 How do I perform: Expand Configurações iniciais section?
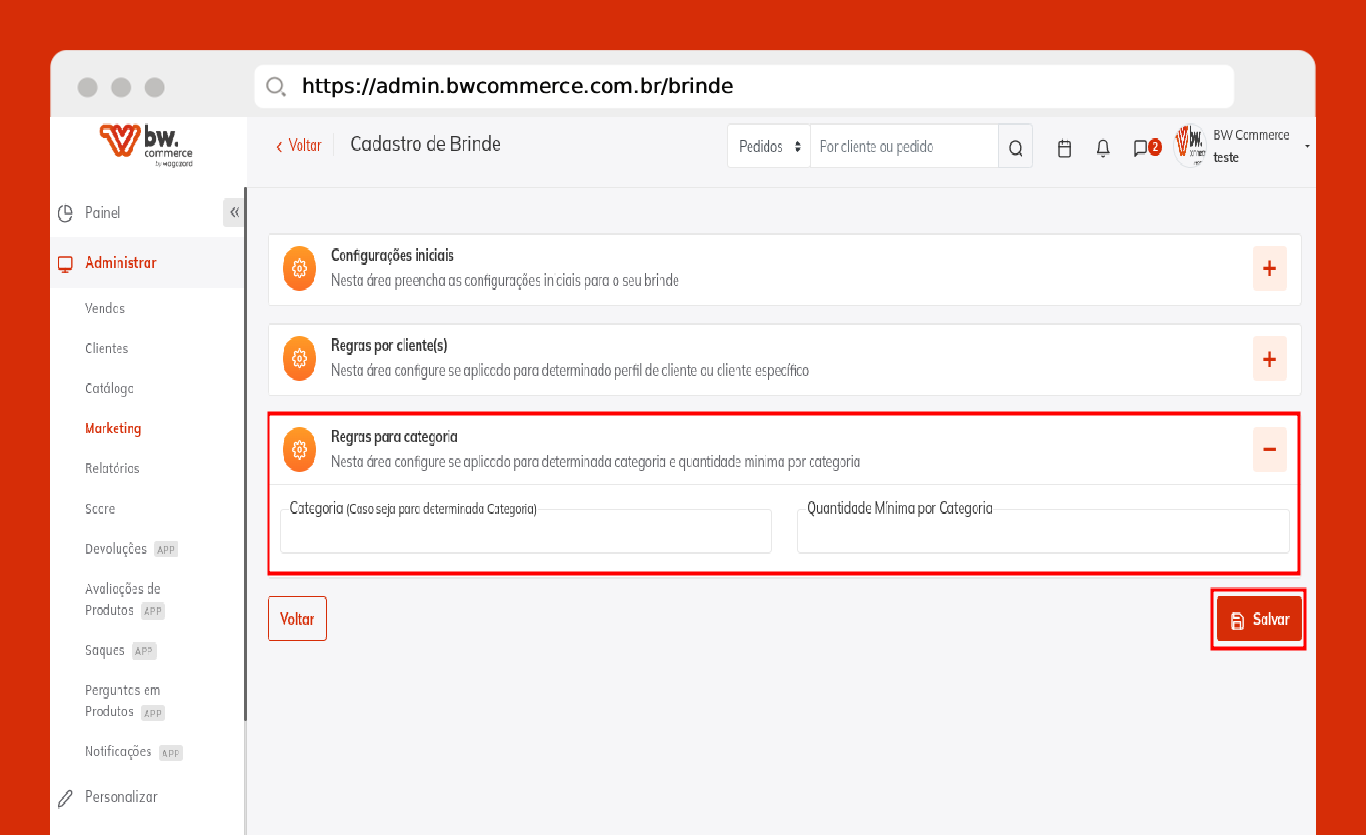pyautogui.click(x=1269, y=269)
